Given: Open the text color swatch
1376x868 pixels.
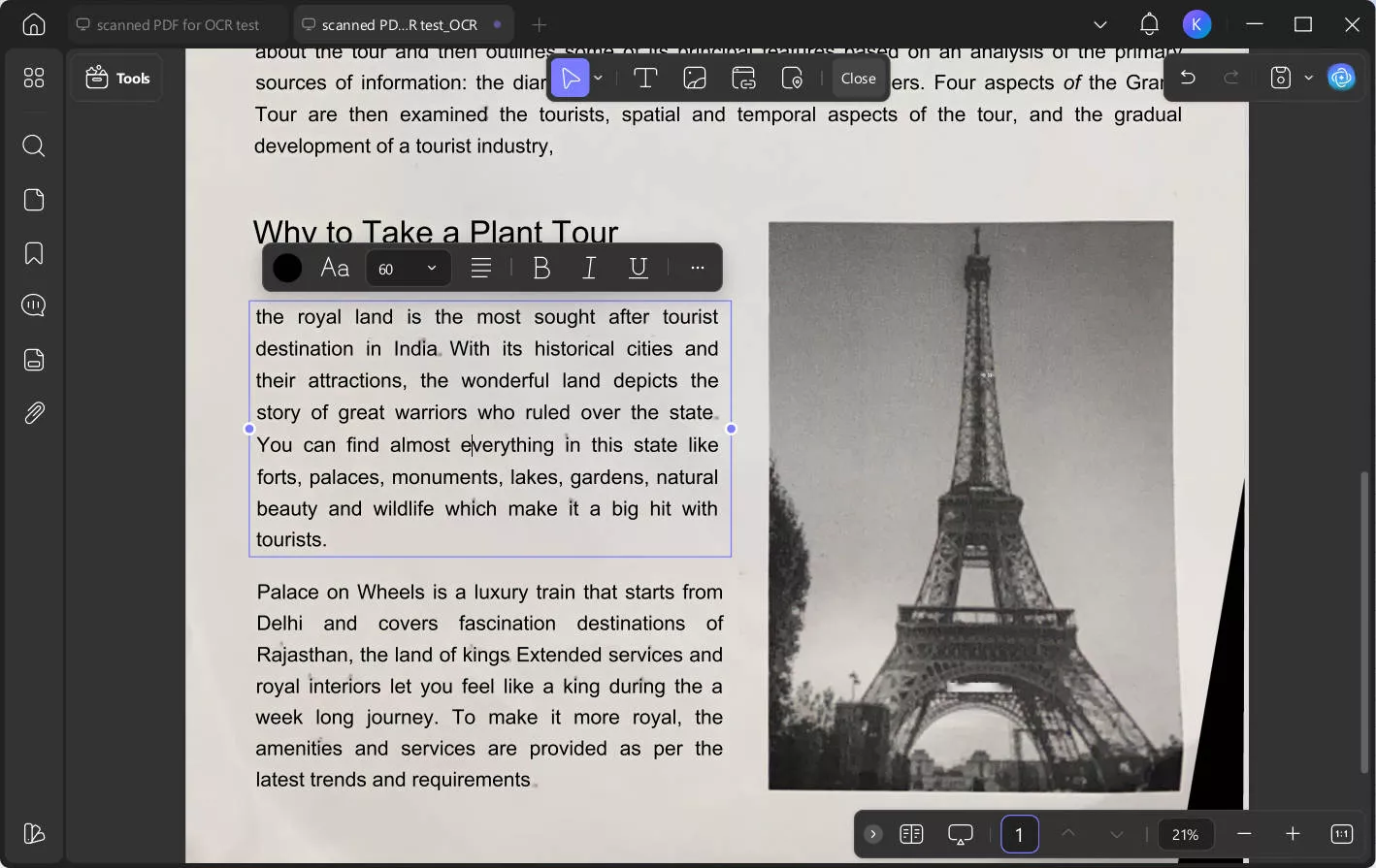Looking at the screenshot, I should click(x=286, y=268).
